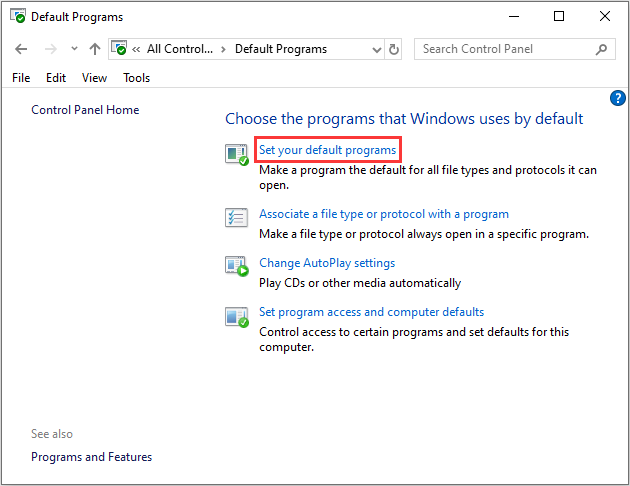This screenshot has width=630, height=486.
Task: Click the title bar Default Programs icon
Action: point(18,16)
